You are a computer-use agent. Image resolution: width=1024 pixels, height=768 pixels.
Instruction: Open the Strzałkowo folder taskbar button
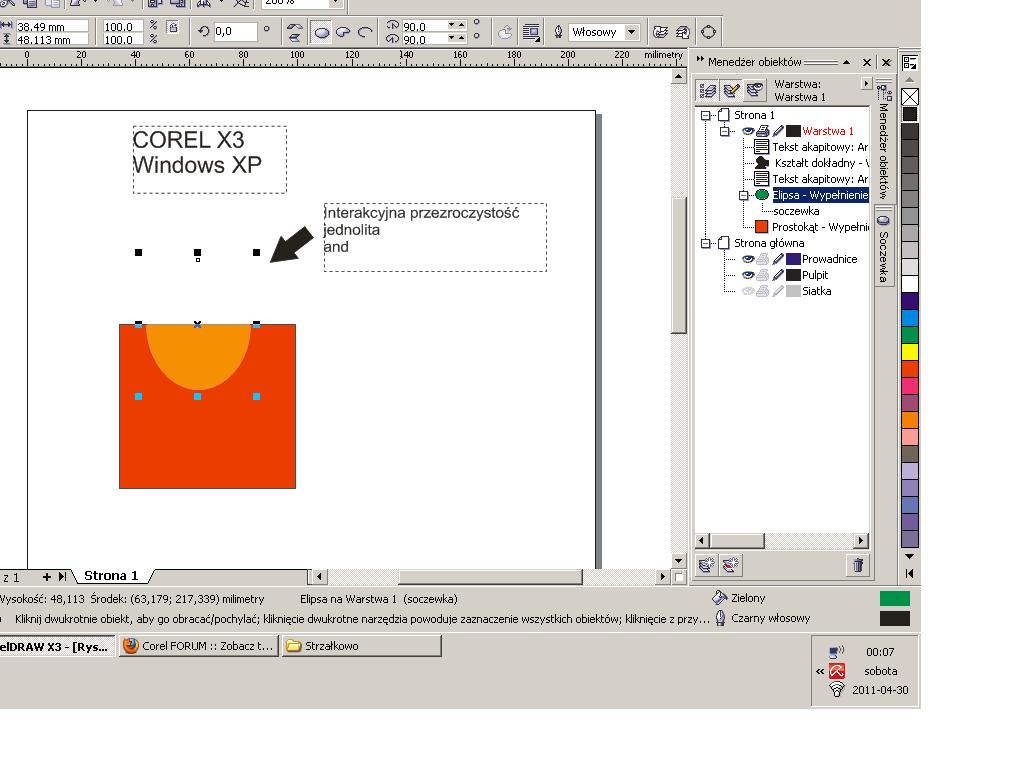(360, 646)
